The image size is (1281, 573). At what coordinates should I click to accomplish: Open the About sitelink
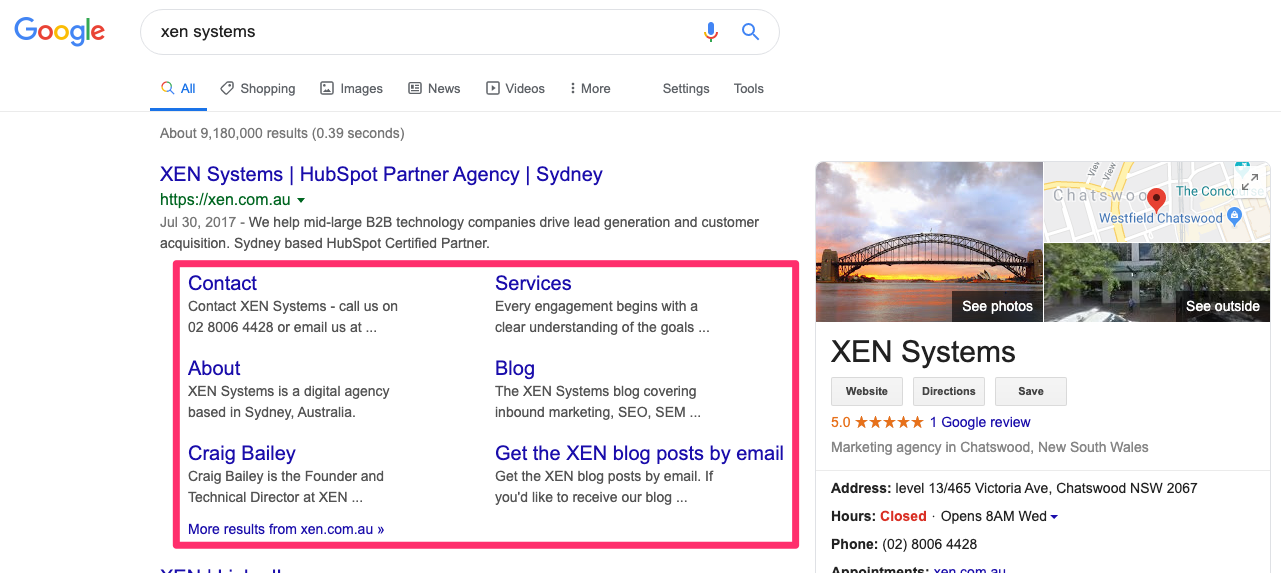214,368
